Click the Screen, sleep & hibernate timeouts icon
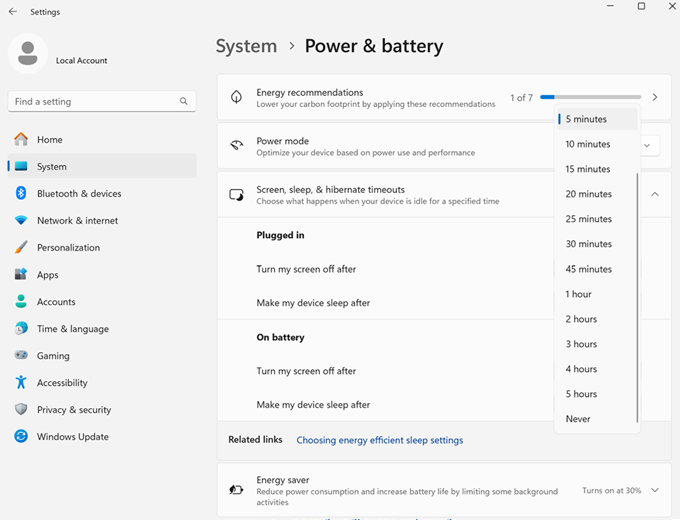 pyautogui.click(x=236, y=195)
